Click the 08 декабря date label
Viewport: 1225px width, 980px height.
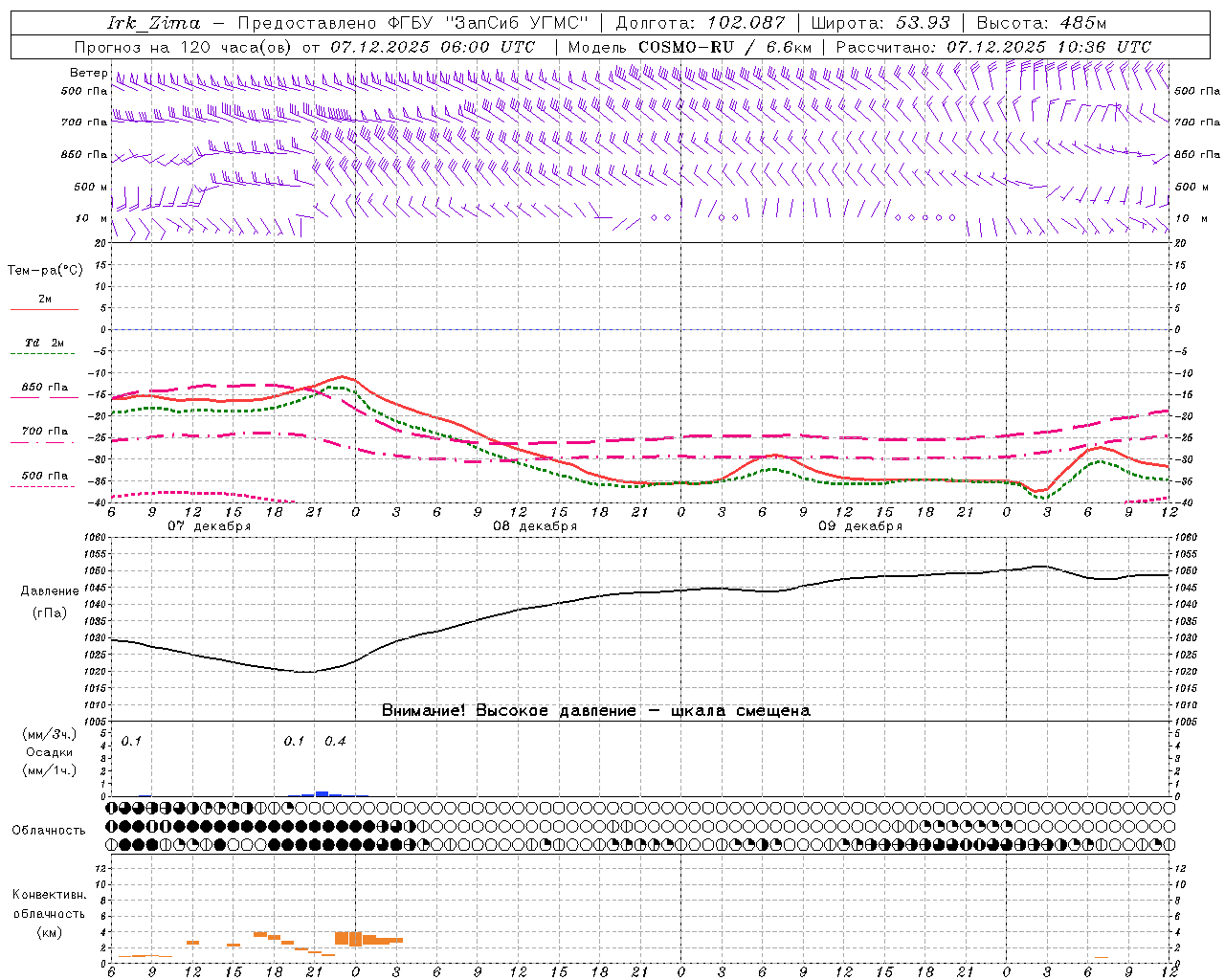tap(535, 526)
